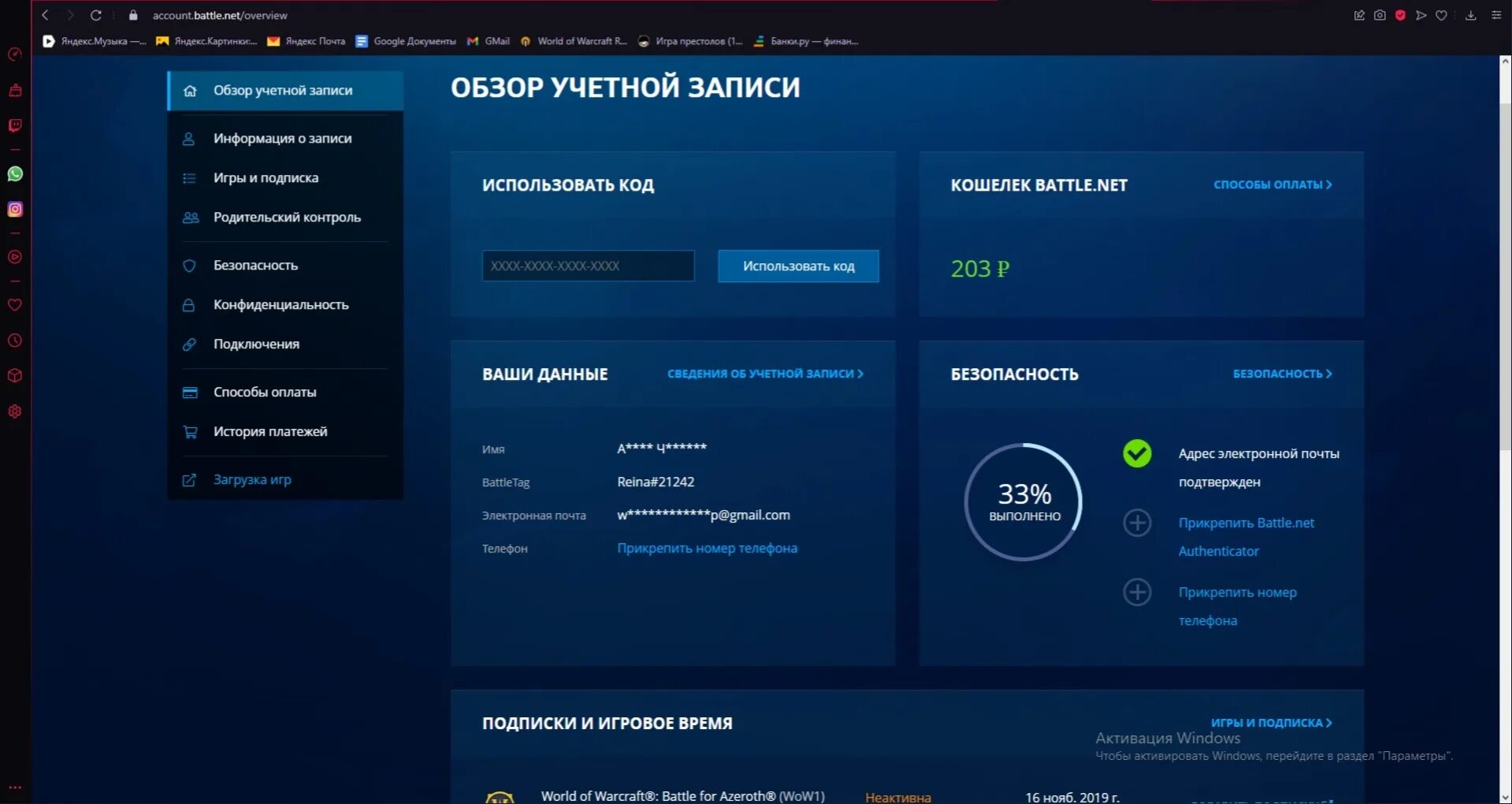
Task: Open GX Control speedometer icon in Opera sidebar
Action: click(x=15, y=54)
